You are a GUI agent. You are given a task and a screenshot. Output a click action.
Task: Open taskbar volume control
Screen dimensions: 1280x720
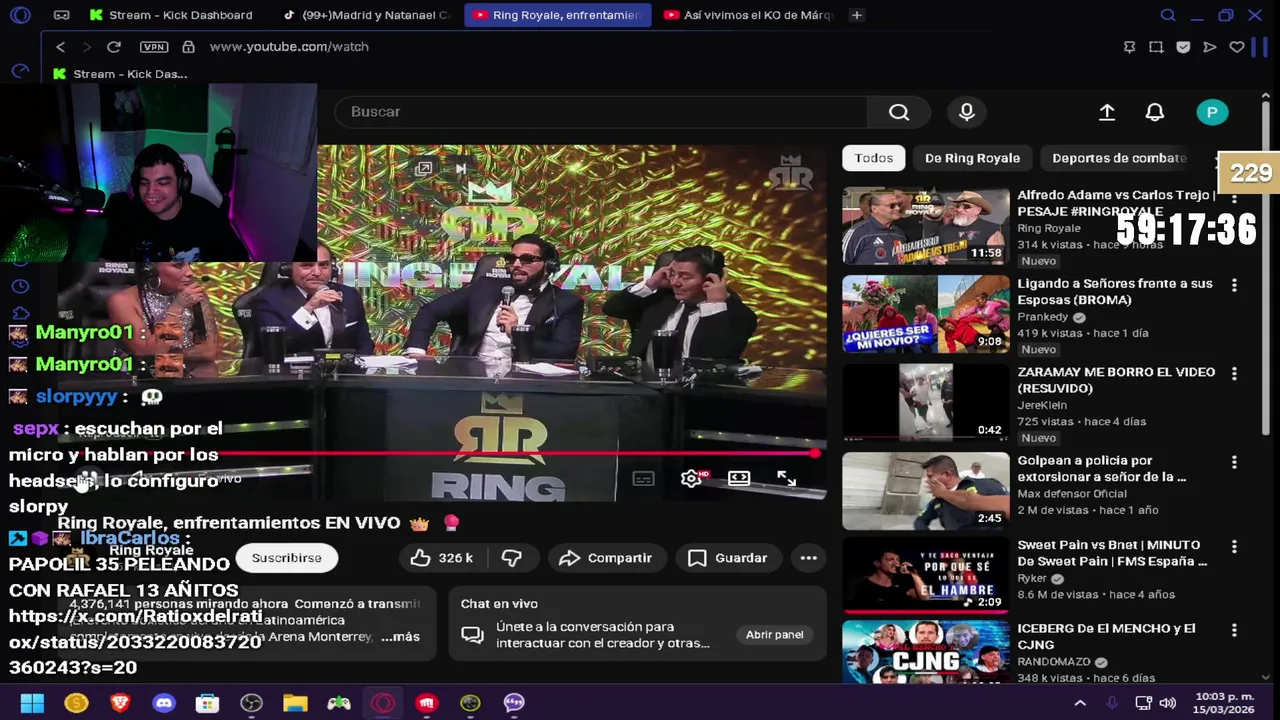tap(1168, 703)
